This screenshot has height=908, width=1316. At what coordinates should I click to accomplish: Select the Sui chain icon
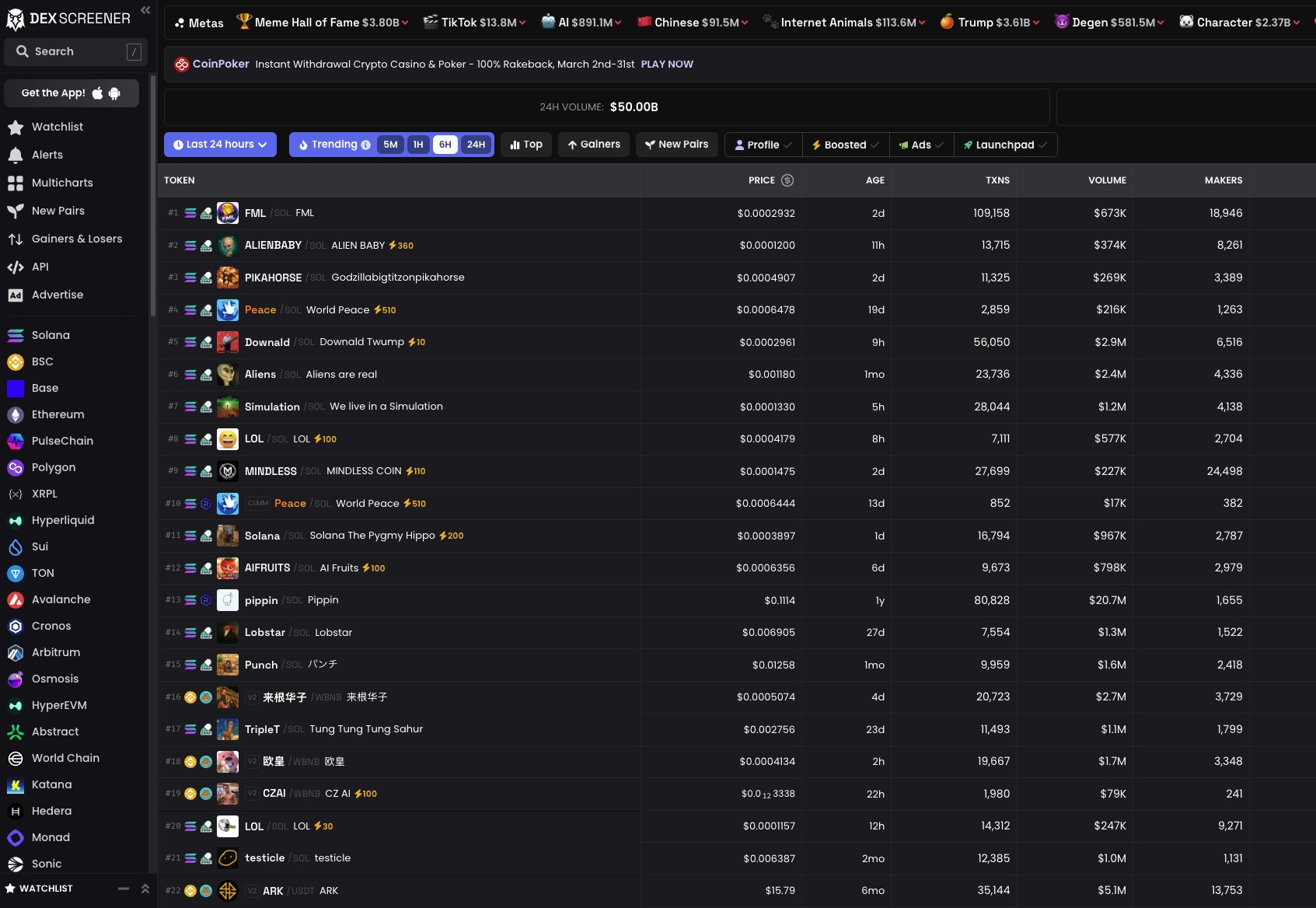point(16,547)
